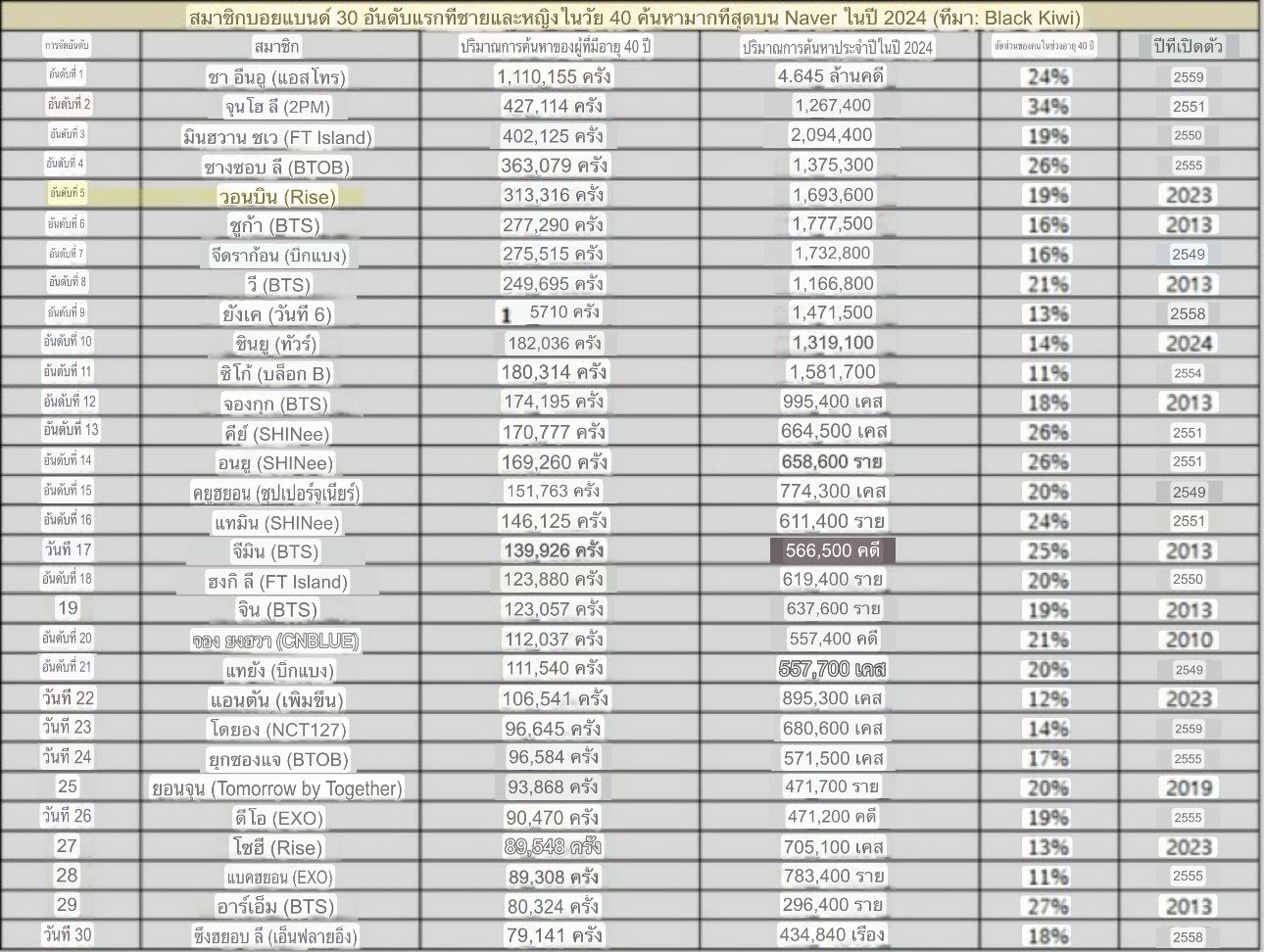This screenshot has height=952, width=1264.
Task: Click the rank cell 'วันที่ 30'
Action: pos(68,934)
